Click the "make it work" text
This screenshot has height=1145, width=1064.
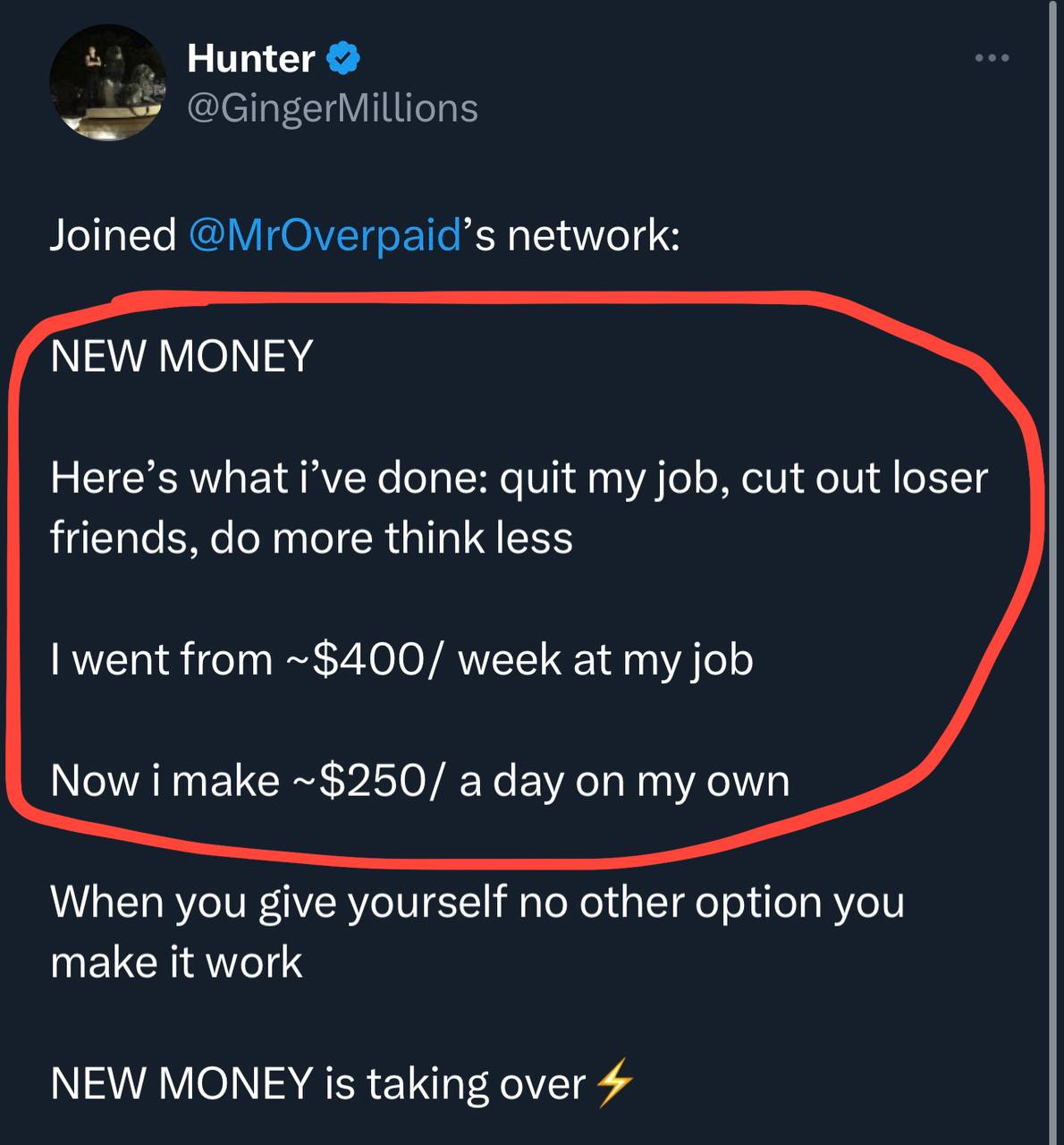coord(176,963)
